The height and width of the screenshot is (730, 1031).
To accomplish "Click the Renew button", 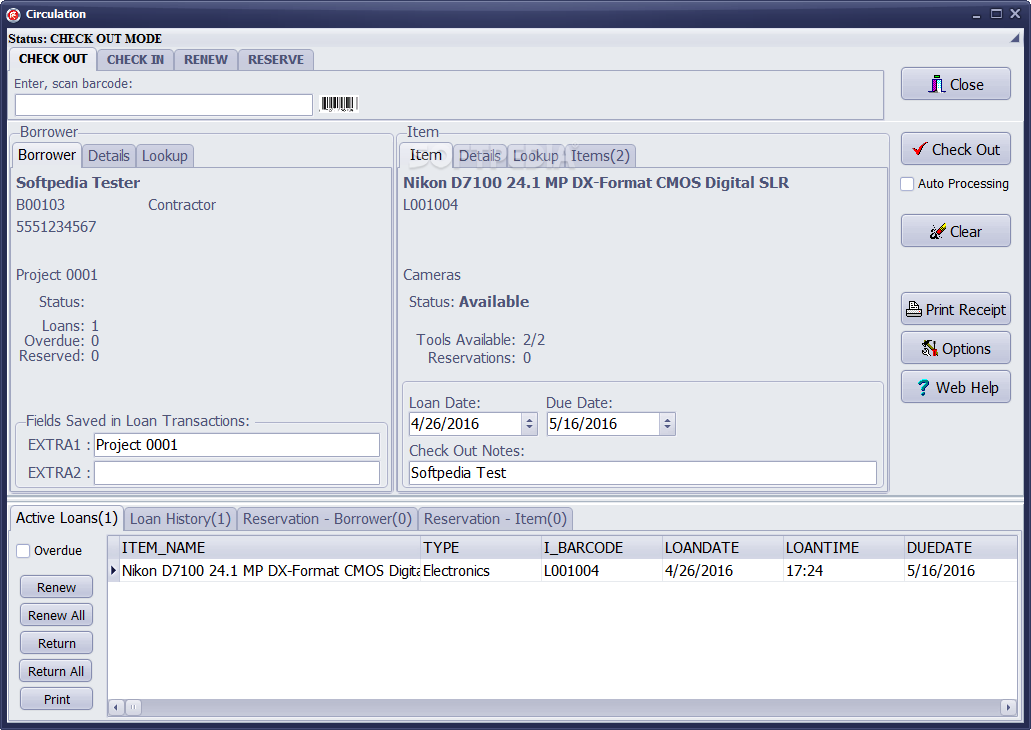I will coord(57,587).
